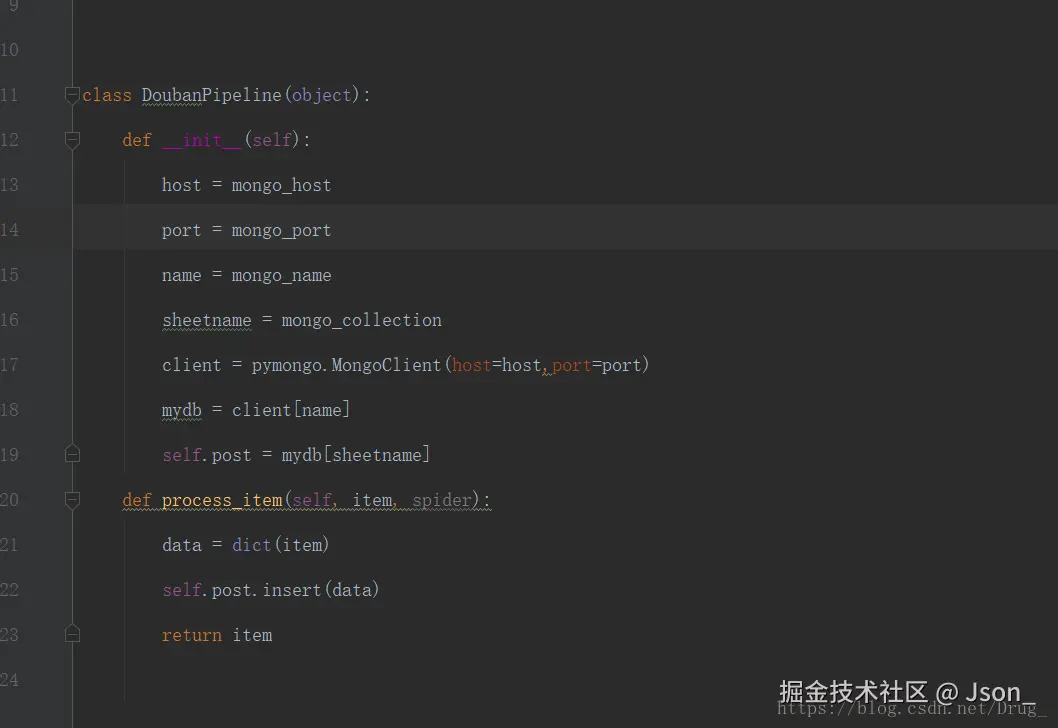Click the 'data' variable on line 21
Screen dimensions: 1058x728
pos(182,545)
